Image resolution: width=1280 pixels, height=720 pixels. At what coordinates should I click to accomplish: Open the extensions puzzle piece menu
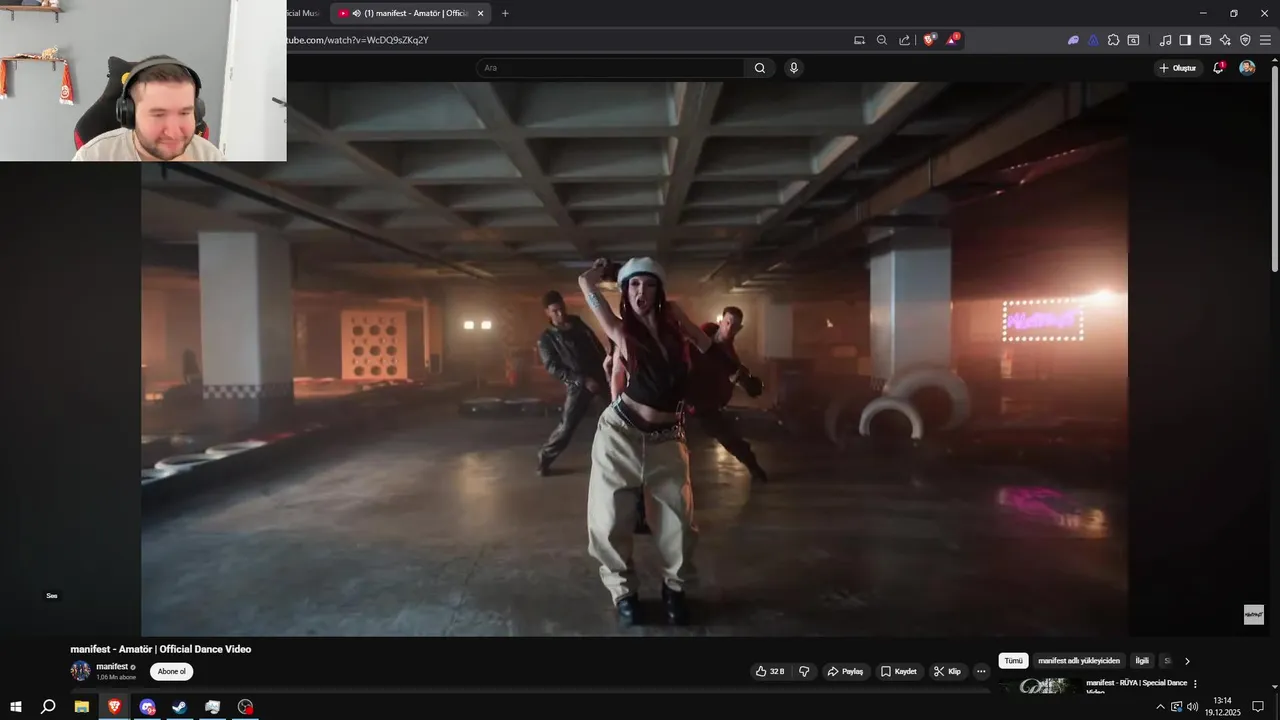1113,40
